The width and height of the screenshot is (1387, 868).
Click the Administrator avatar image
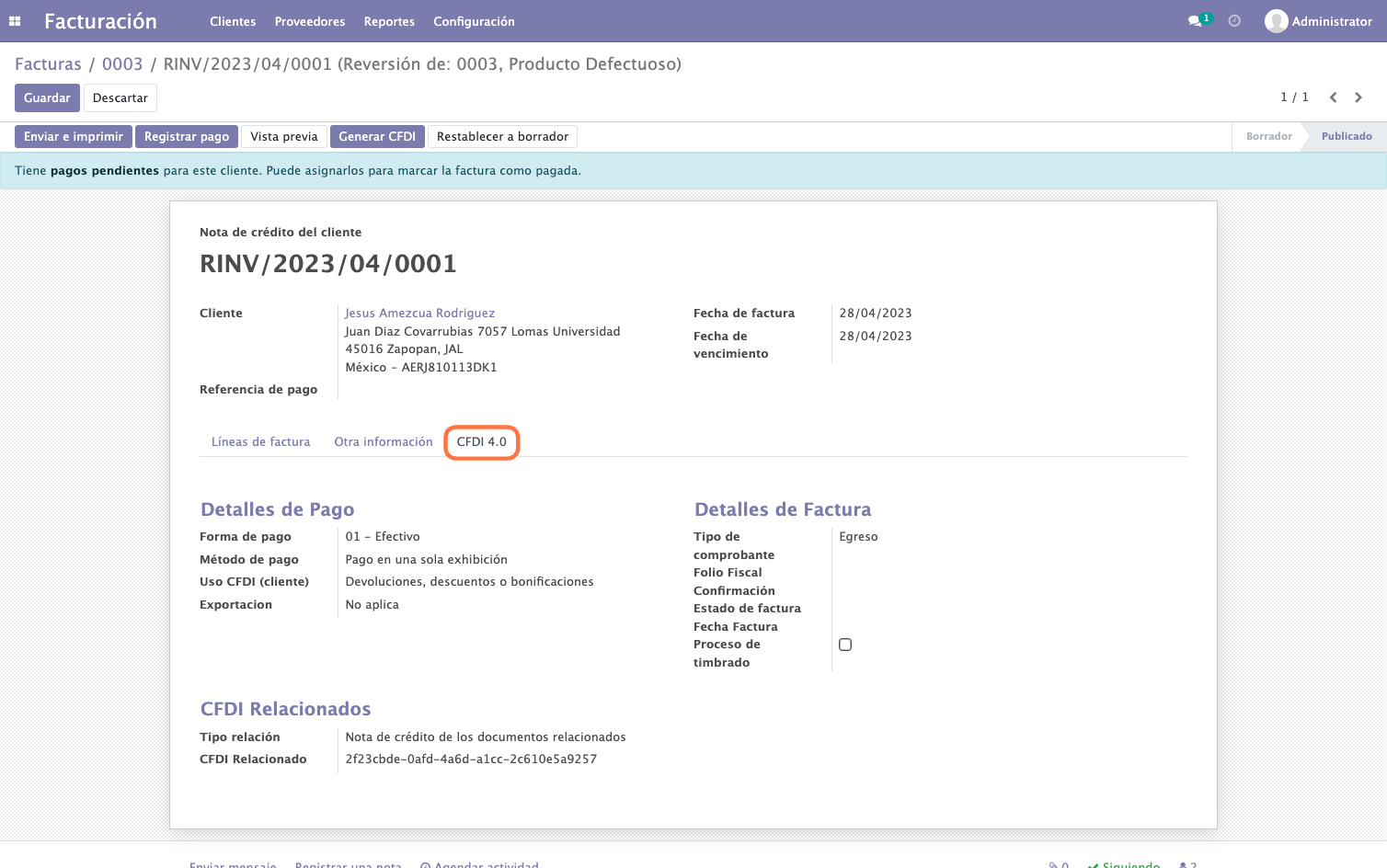tap(1276, 21)
